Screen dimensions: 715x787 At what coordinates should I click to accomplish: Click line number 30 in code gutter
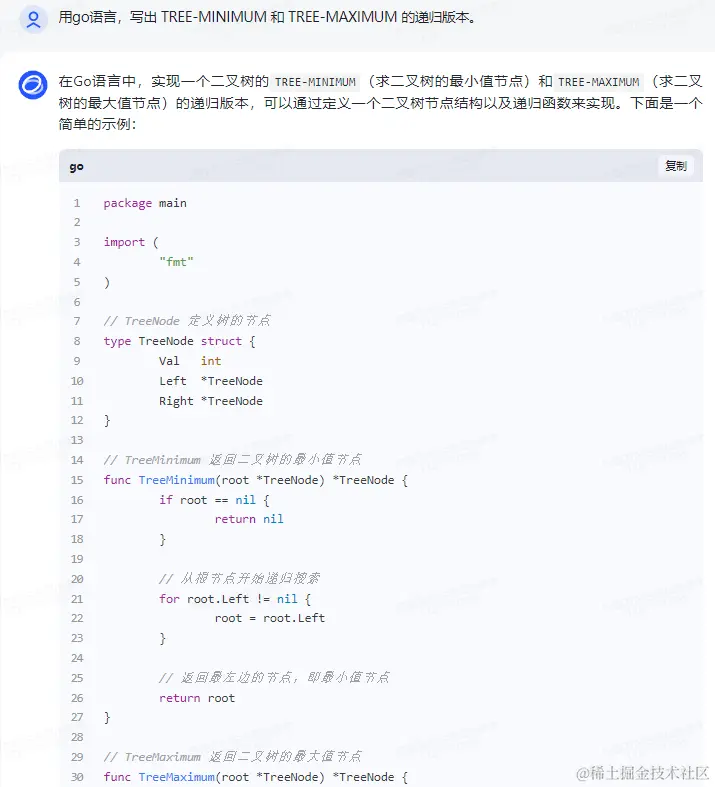[77, 777]
